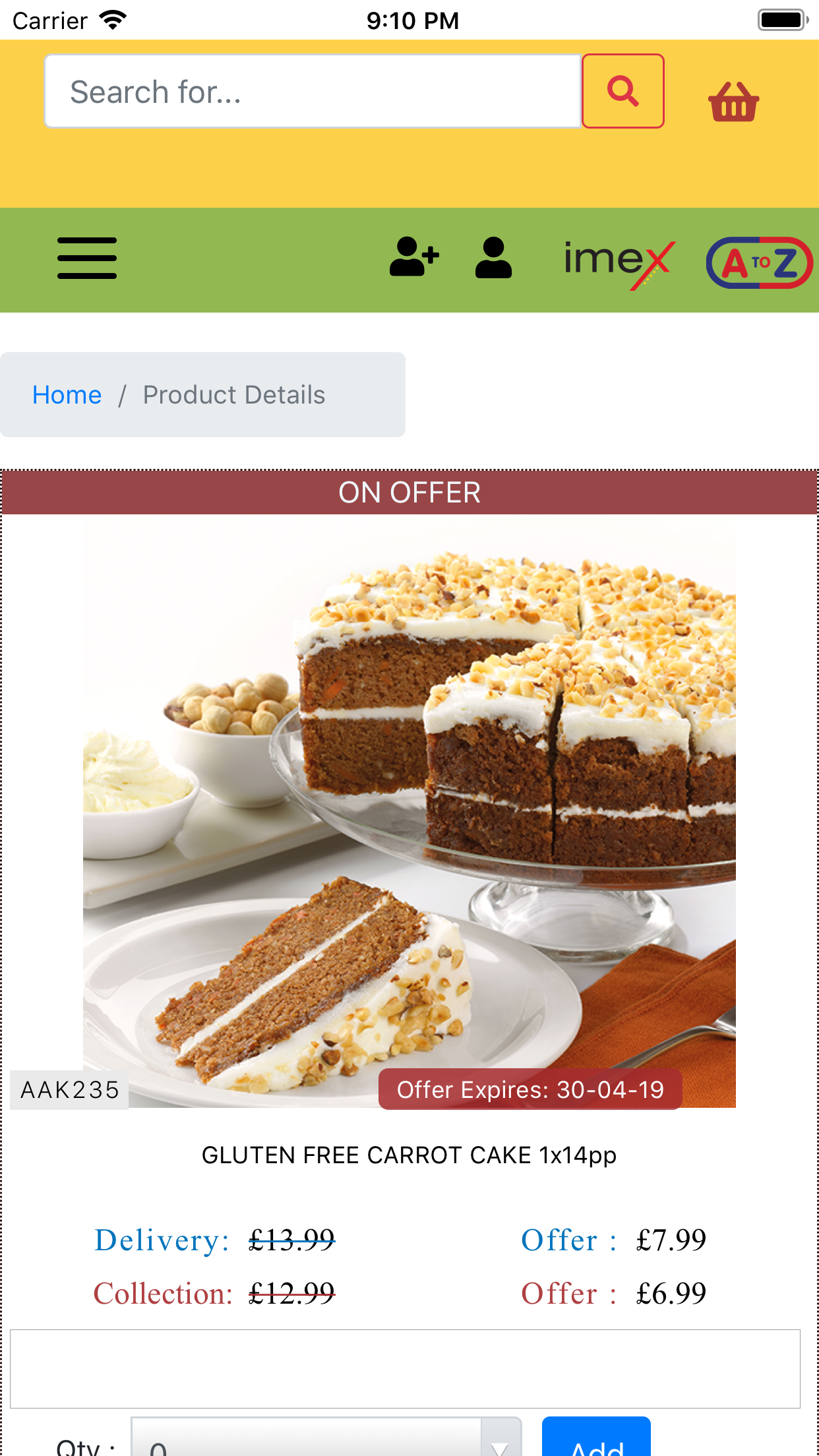The height and width of the screenshot is (1456, 819).
Task: Focus the Search for... field
Action: pyautogui.click(x=313, y=91)
